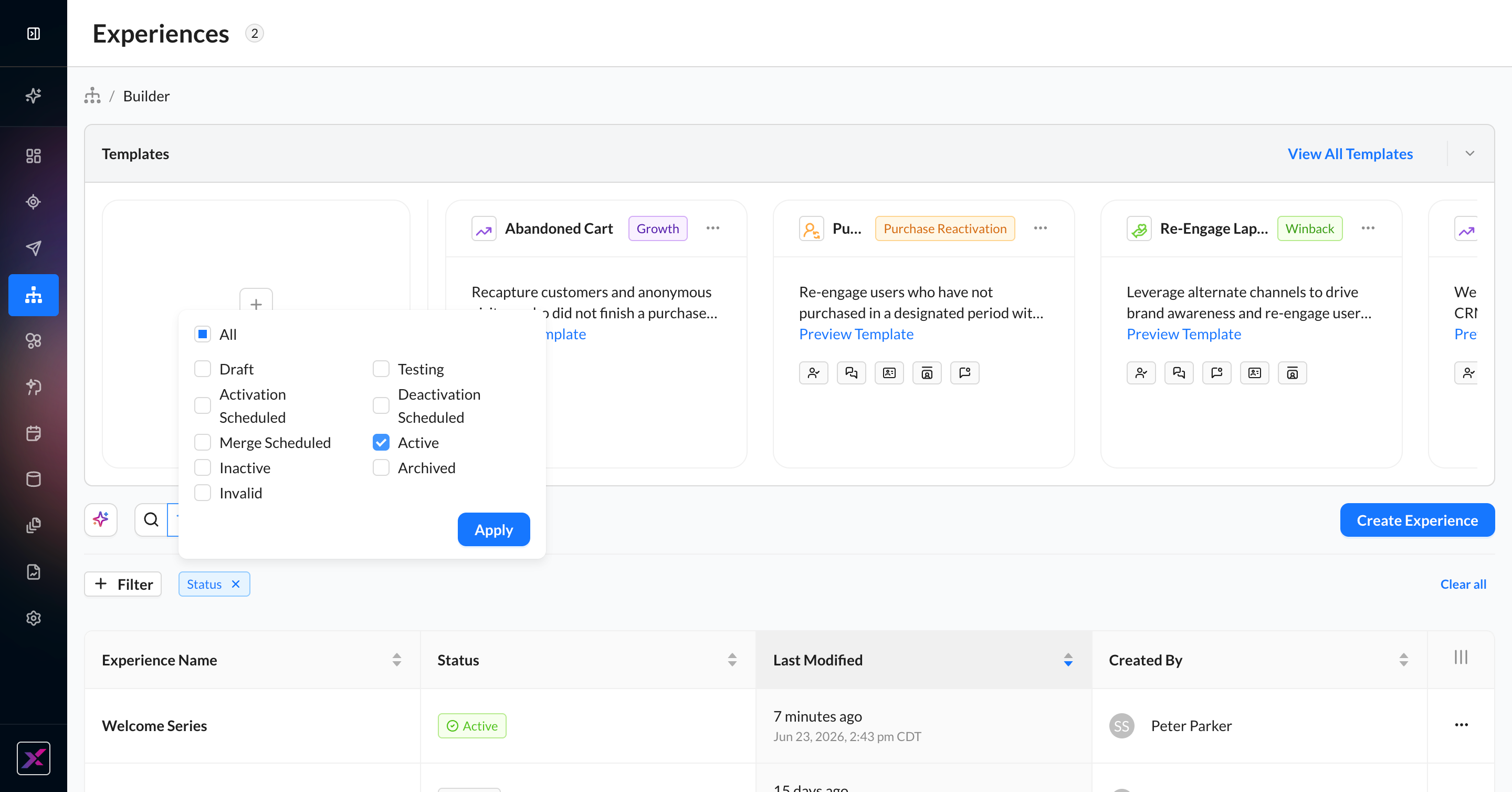Open column settings icon in table header
The width and height of the screenshot is (1512, 792).
point(1461,658)
